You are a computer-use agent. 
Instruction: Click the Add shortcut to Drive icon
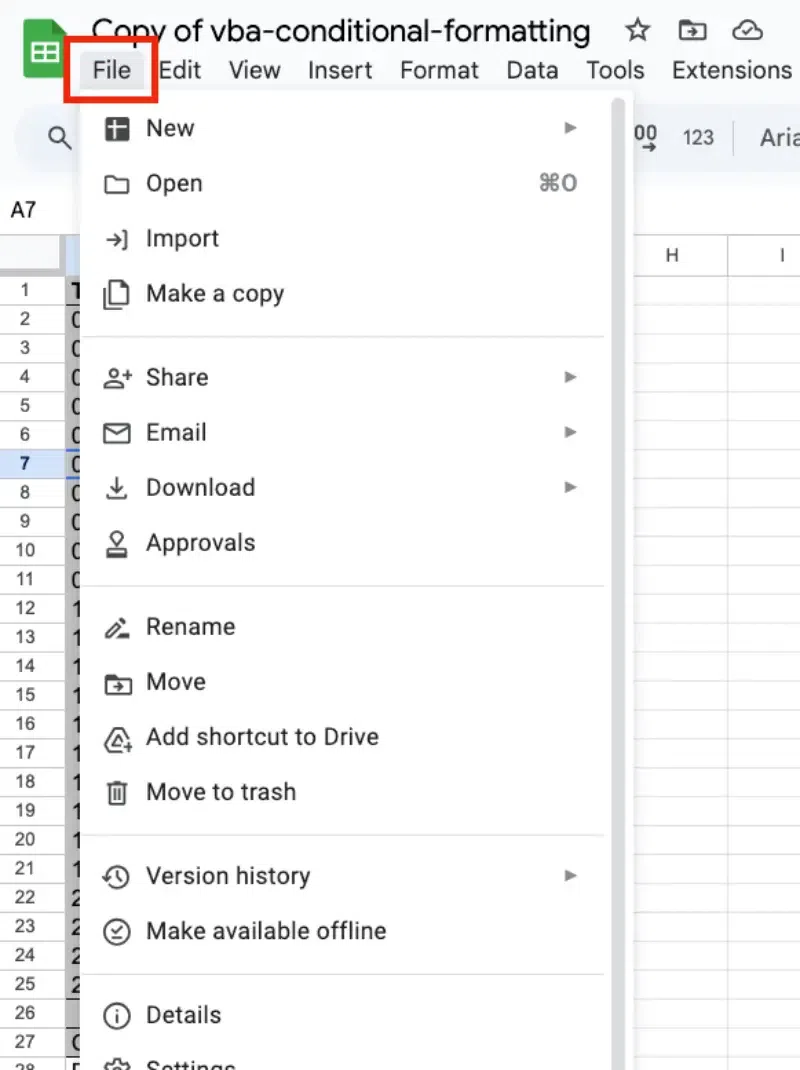coord(118,738)
